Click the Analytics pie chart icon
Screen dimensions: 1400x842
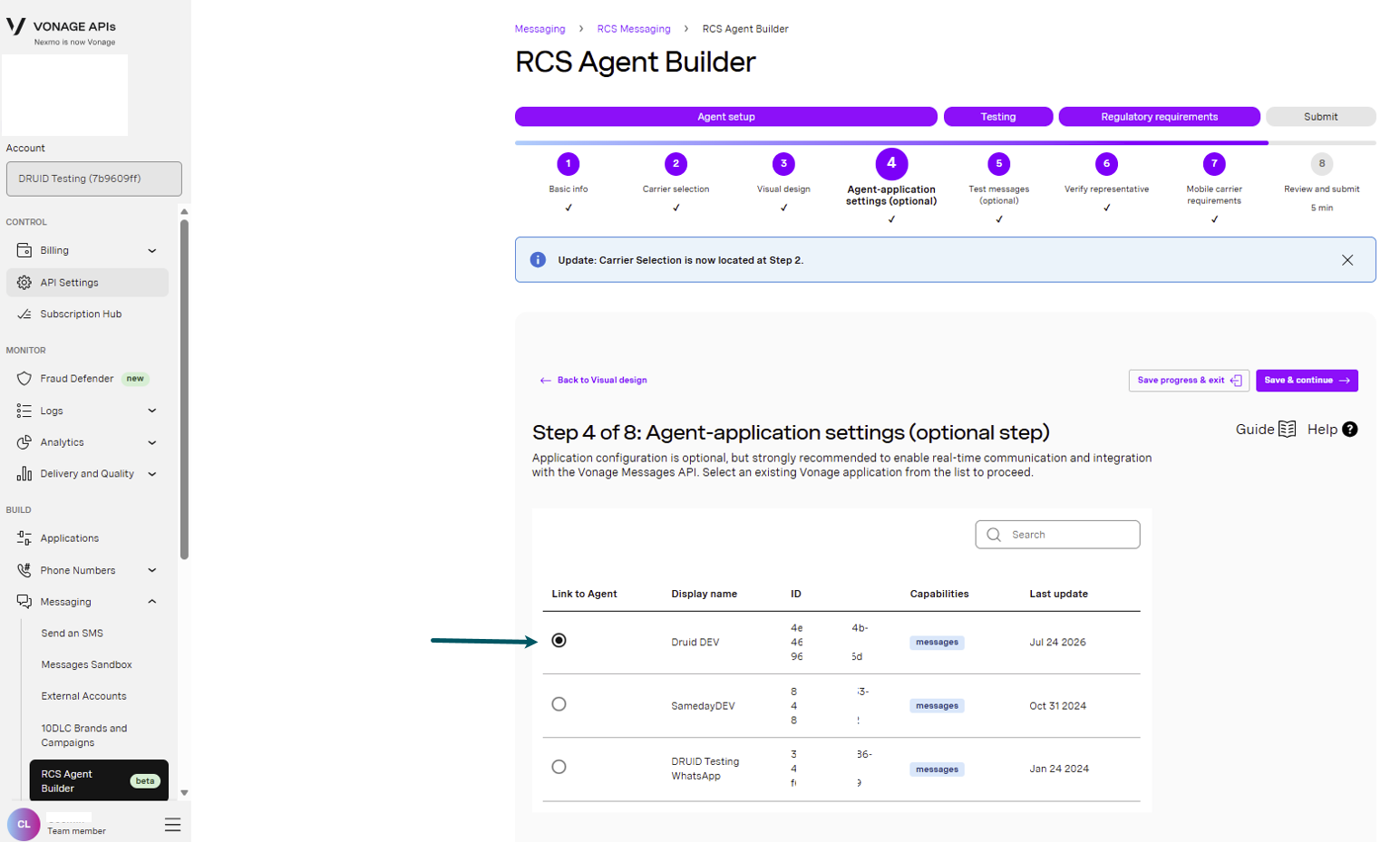click(24, 442)
